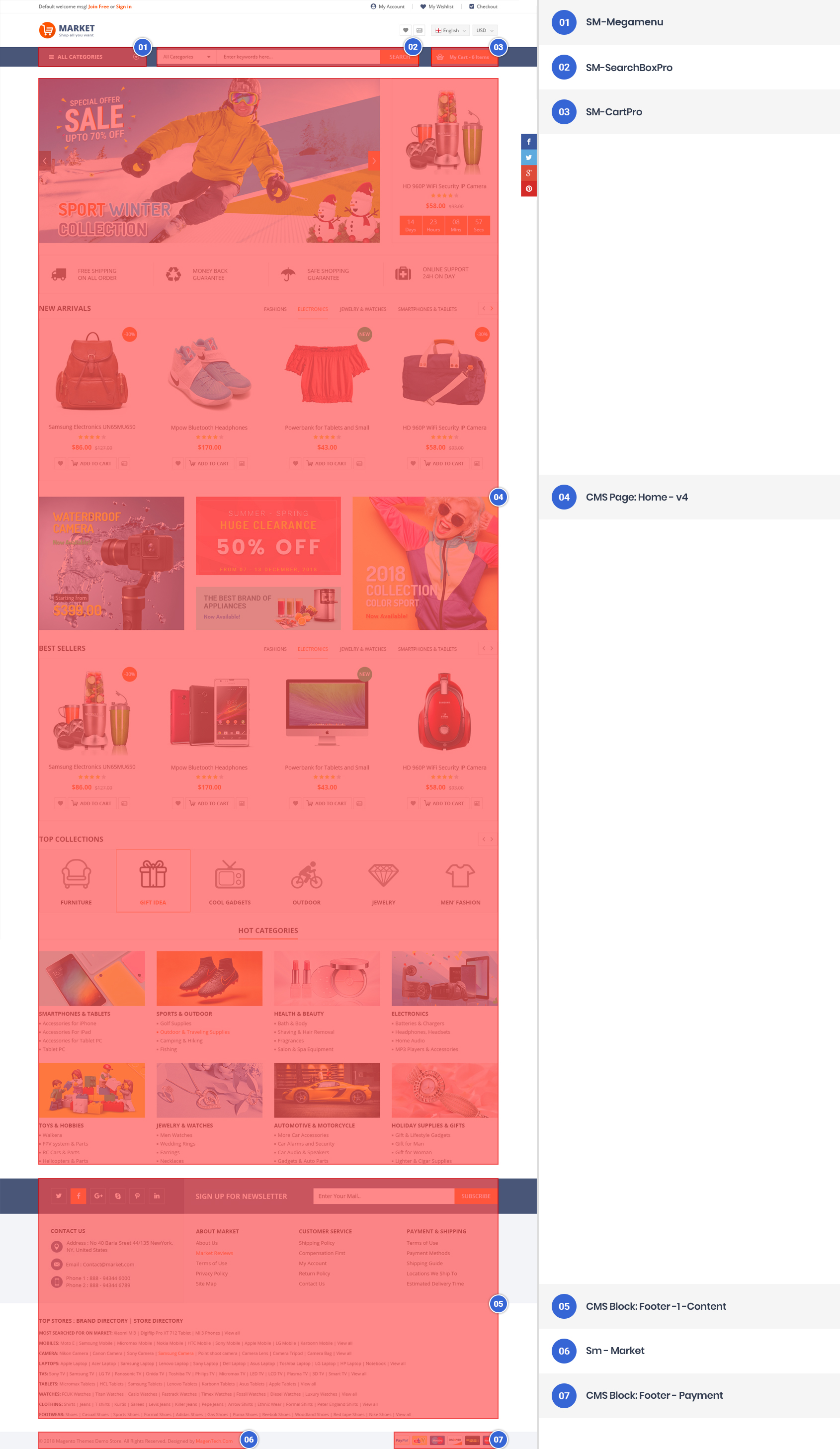Viewport: 840px width, 1449px height.
Task: Click the newsletter email input field
Action: point(384,1196)
